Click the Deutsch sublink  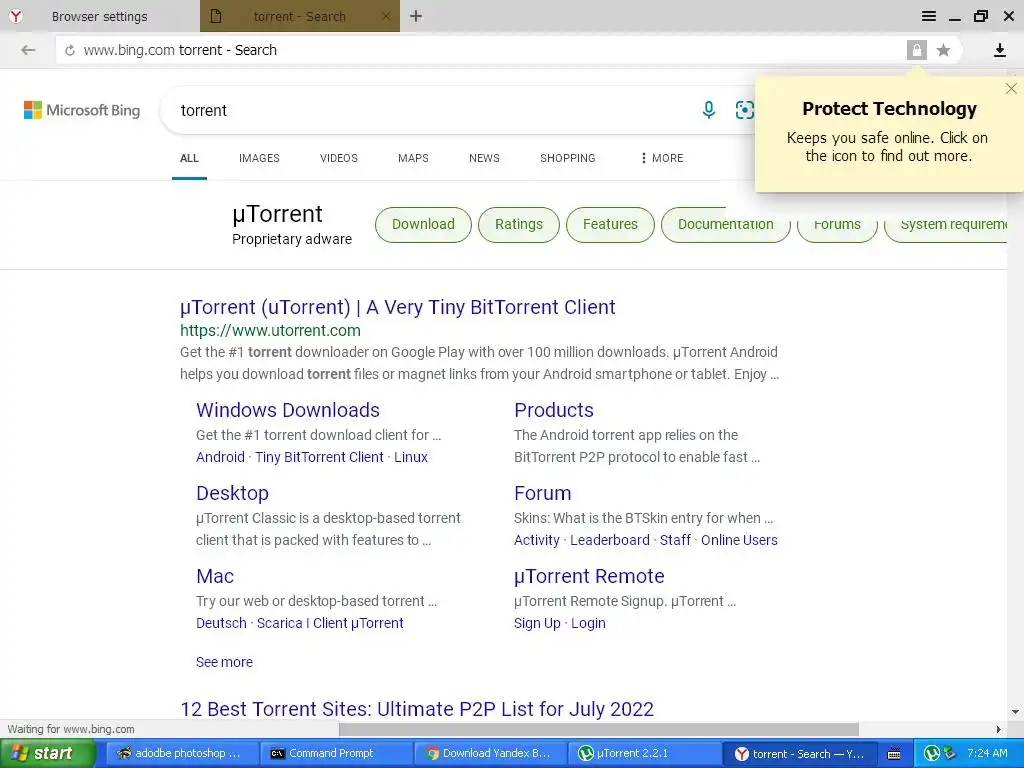pos(221,623)
